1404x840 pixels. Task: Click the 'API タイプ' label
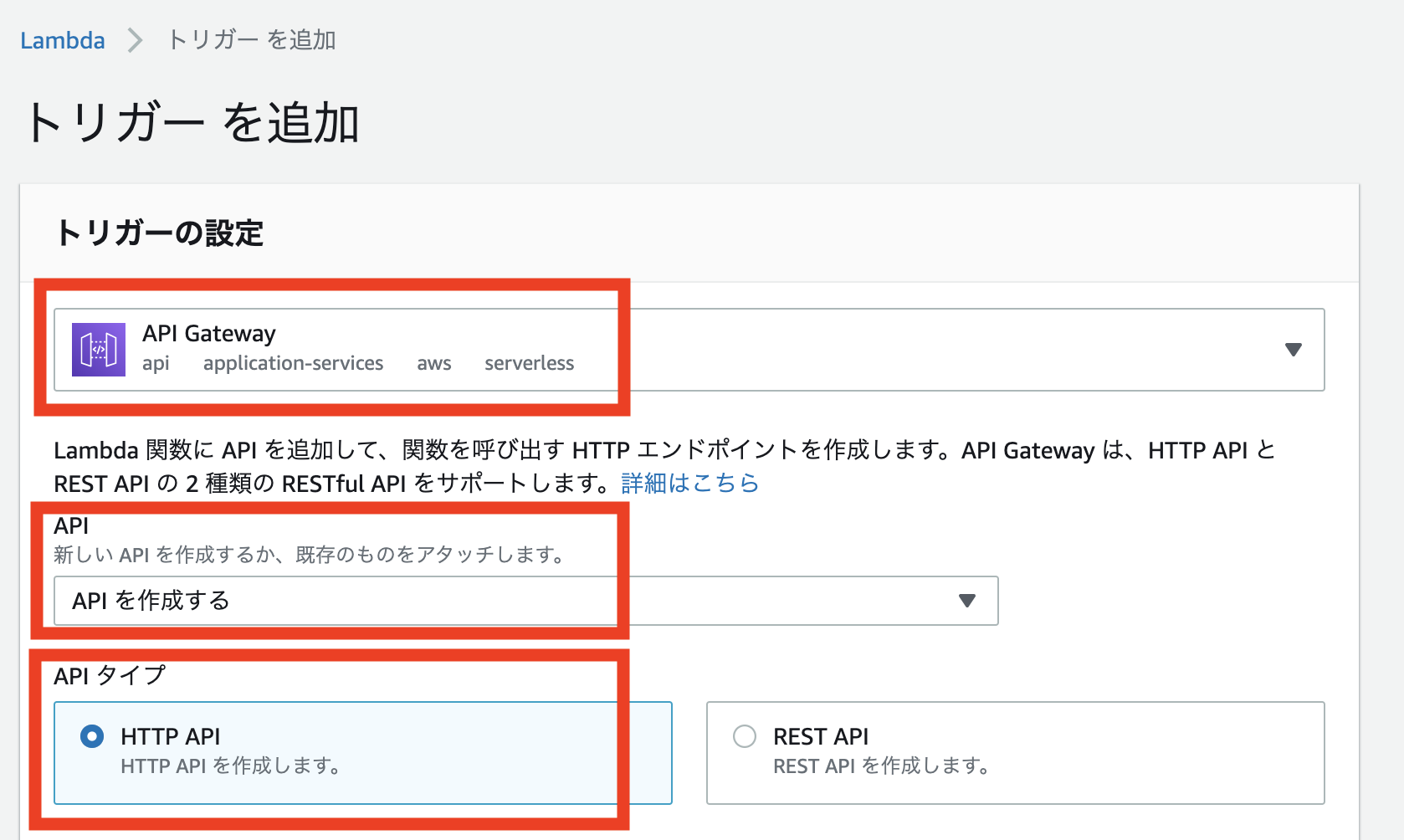click(x=110, y=675)
